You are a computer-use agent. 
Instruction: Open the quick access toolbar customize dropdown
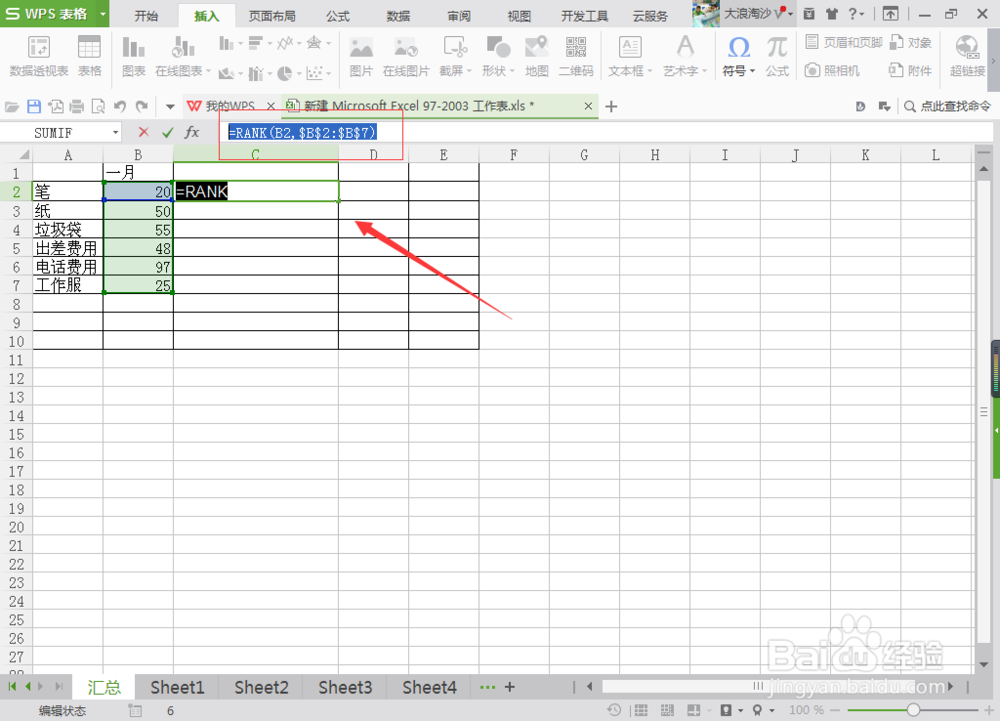coord(170,106)
